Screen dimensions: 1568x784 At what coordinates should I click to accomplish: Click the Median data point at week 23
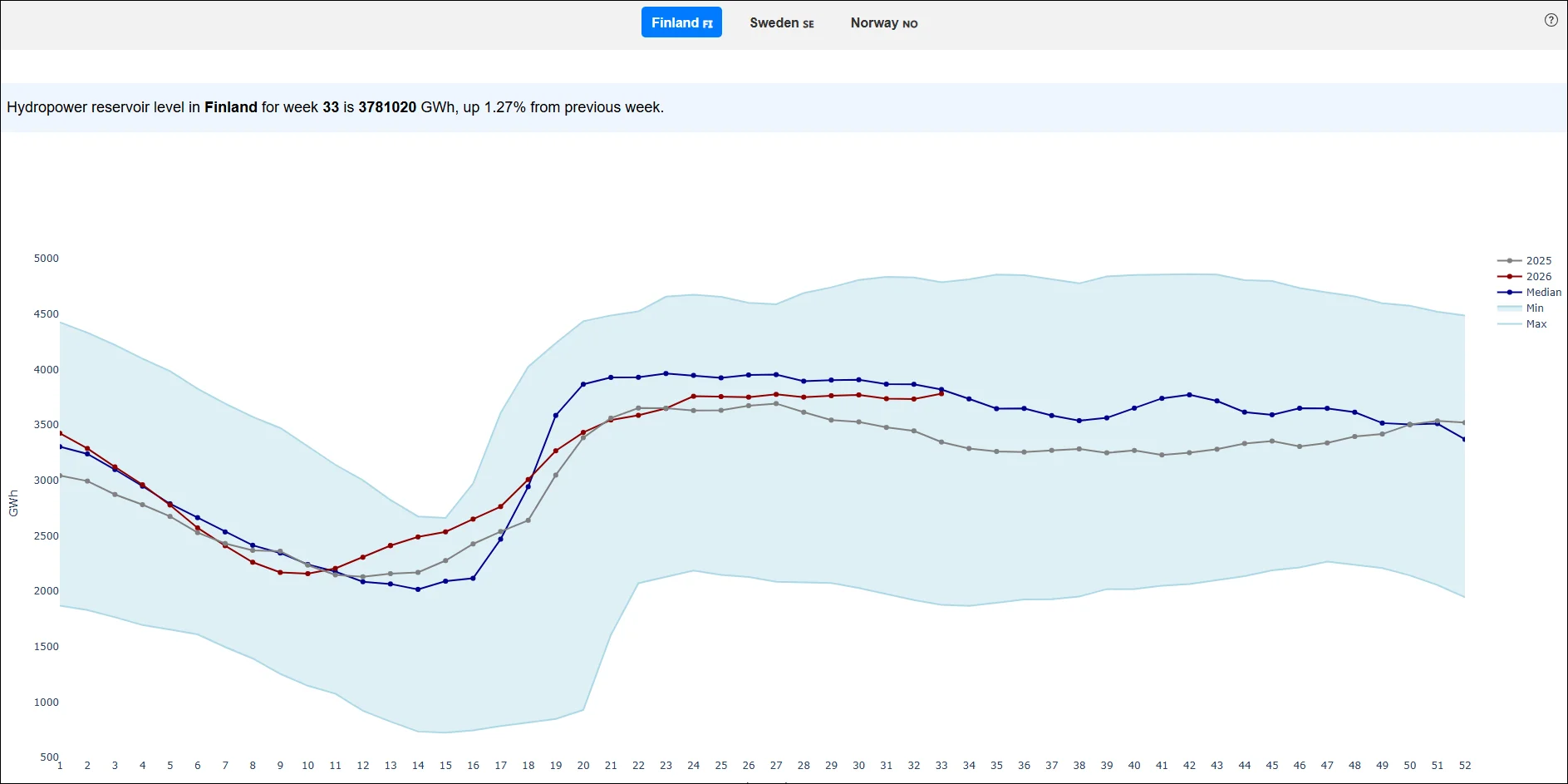click(666, 373)
